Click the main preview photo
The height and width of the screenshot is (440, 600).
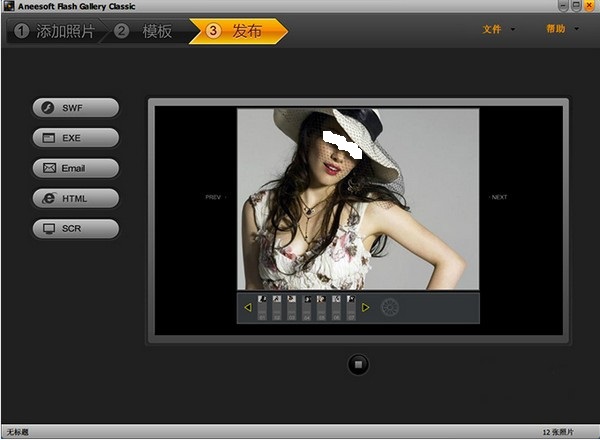(x=358, y=199)
